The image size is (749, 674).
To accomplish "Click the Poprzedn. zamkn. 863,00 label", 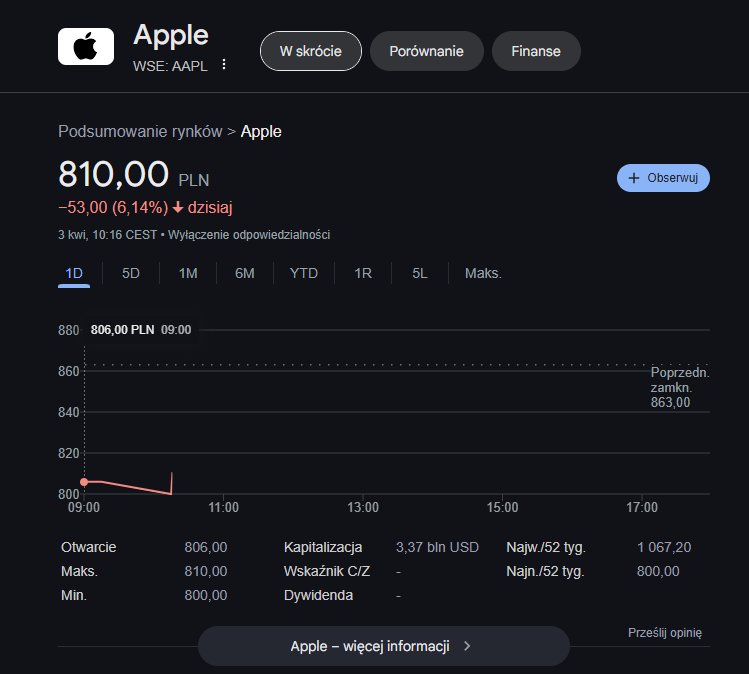I will [680, 387].
